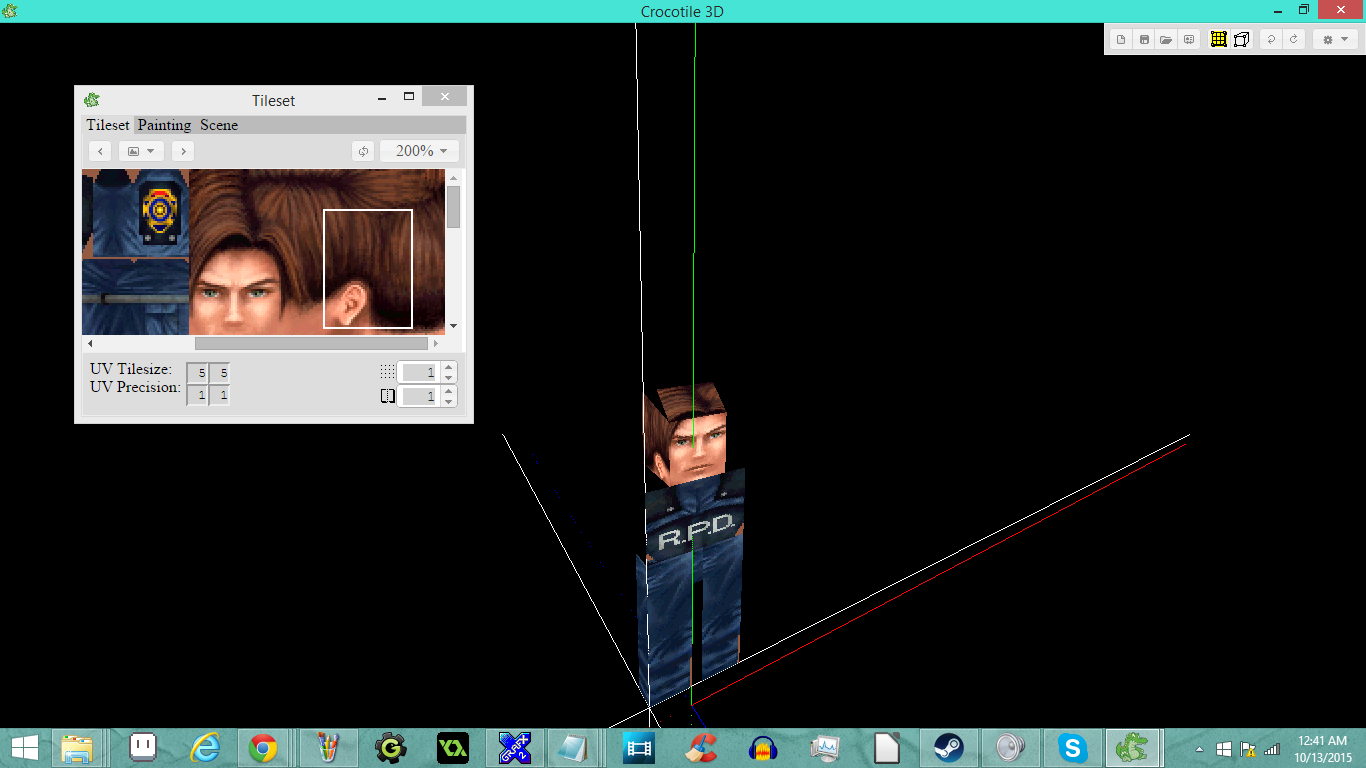Click the first UV Tilesize field
Viewport: 1366px width, 768px height.
click(198, 373)
